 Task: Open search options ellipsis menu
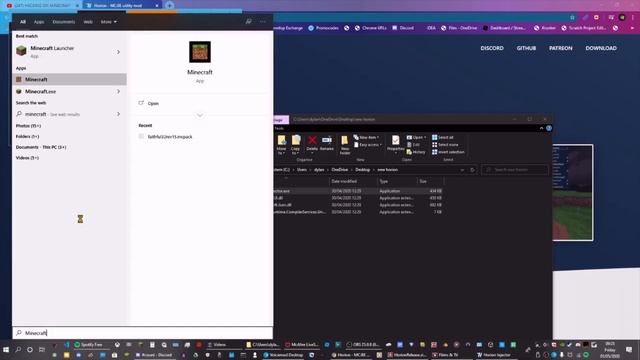point(263,21)
